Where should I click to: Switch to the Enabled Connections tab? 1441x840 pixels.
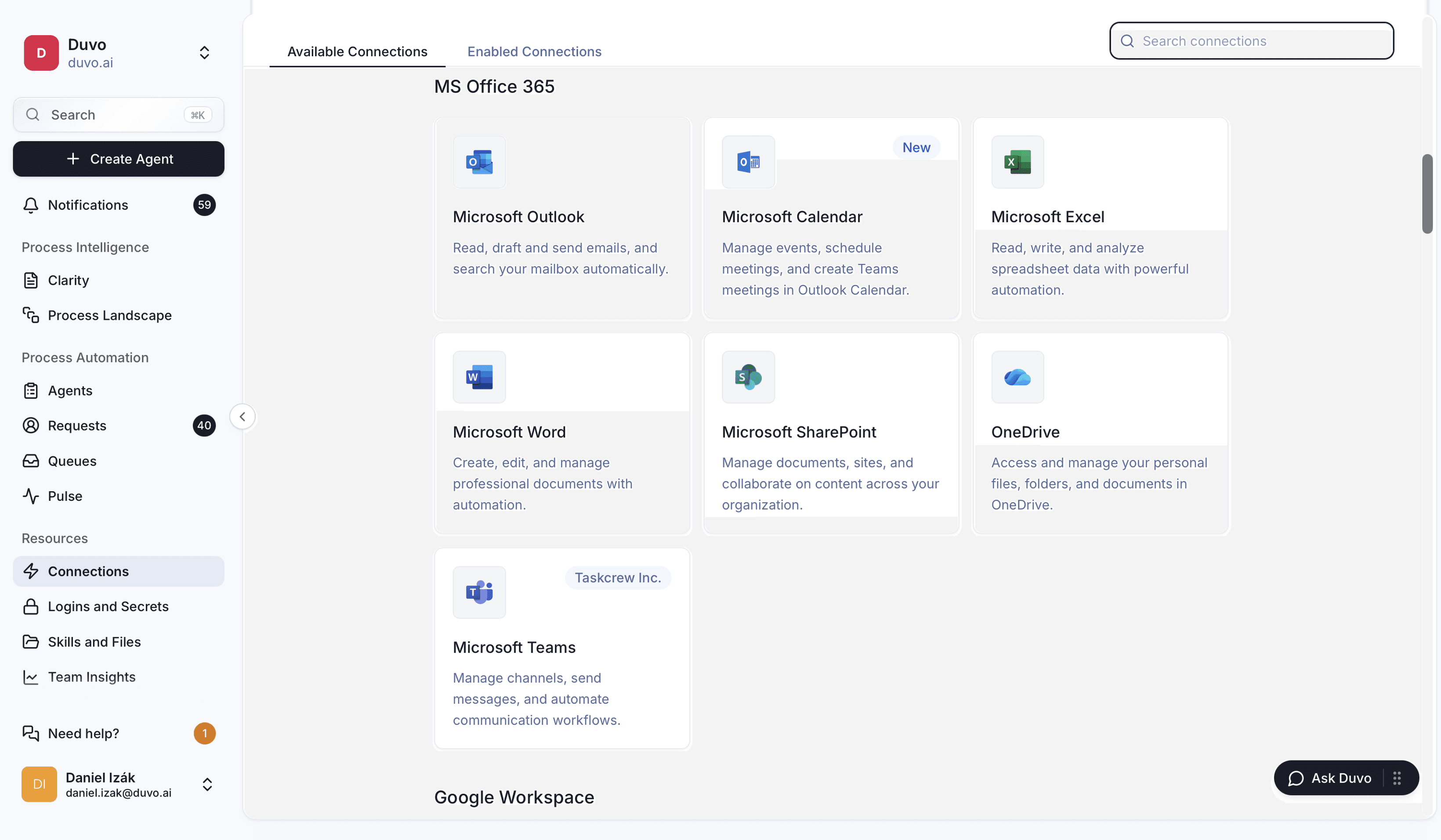534,51
